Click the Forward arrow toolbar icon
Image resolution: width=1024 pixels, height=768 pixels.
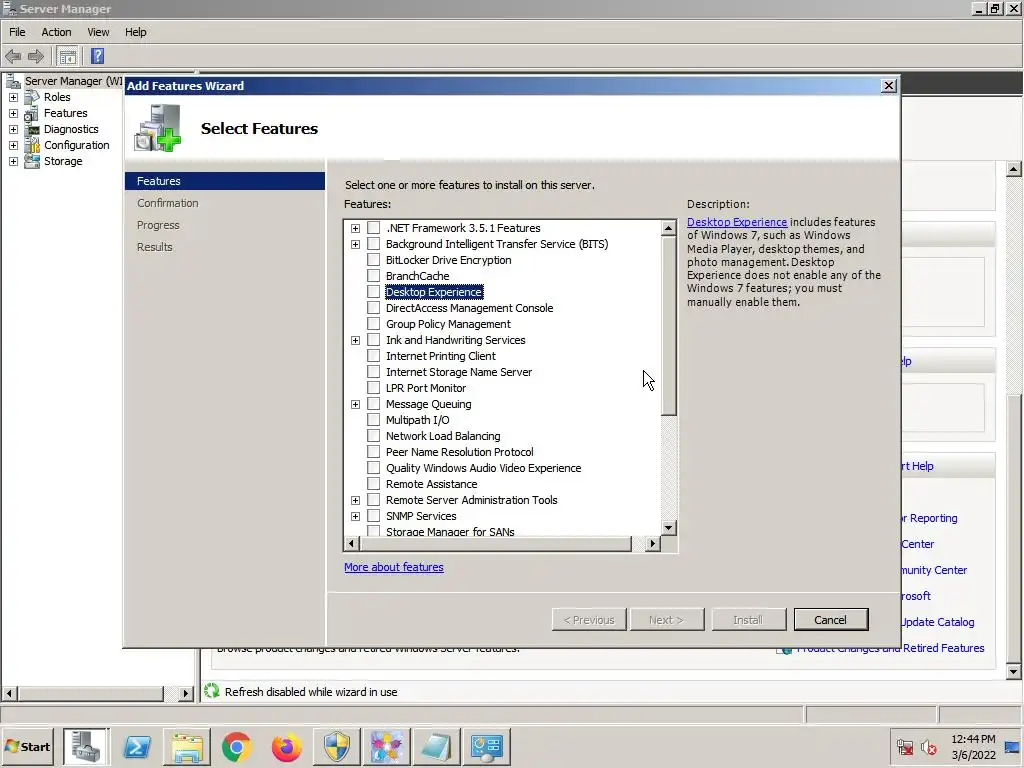tap(36, 56)
